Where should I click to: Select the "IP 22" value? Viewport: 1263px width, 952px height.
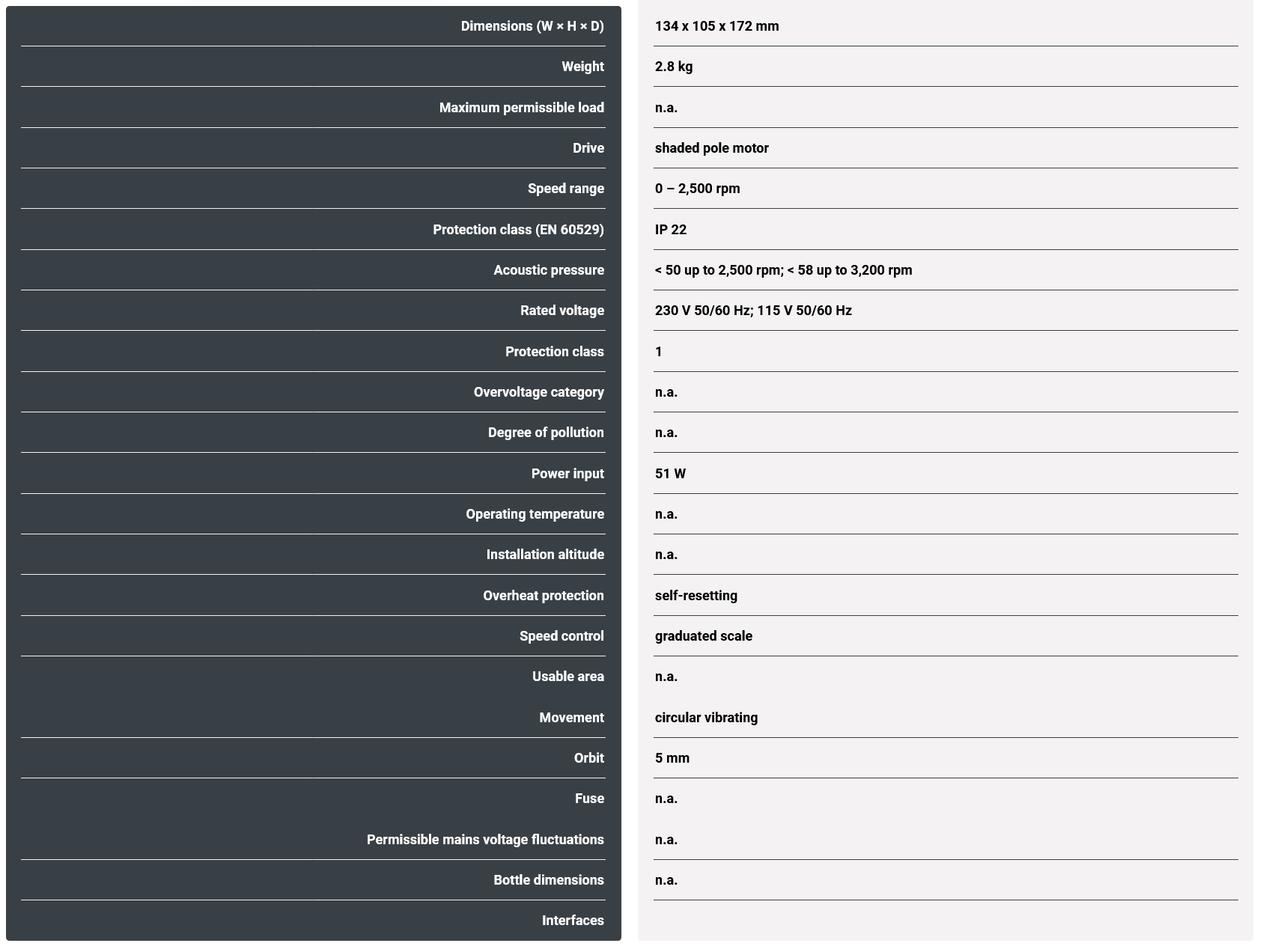tap(670, 230)
